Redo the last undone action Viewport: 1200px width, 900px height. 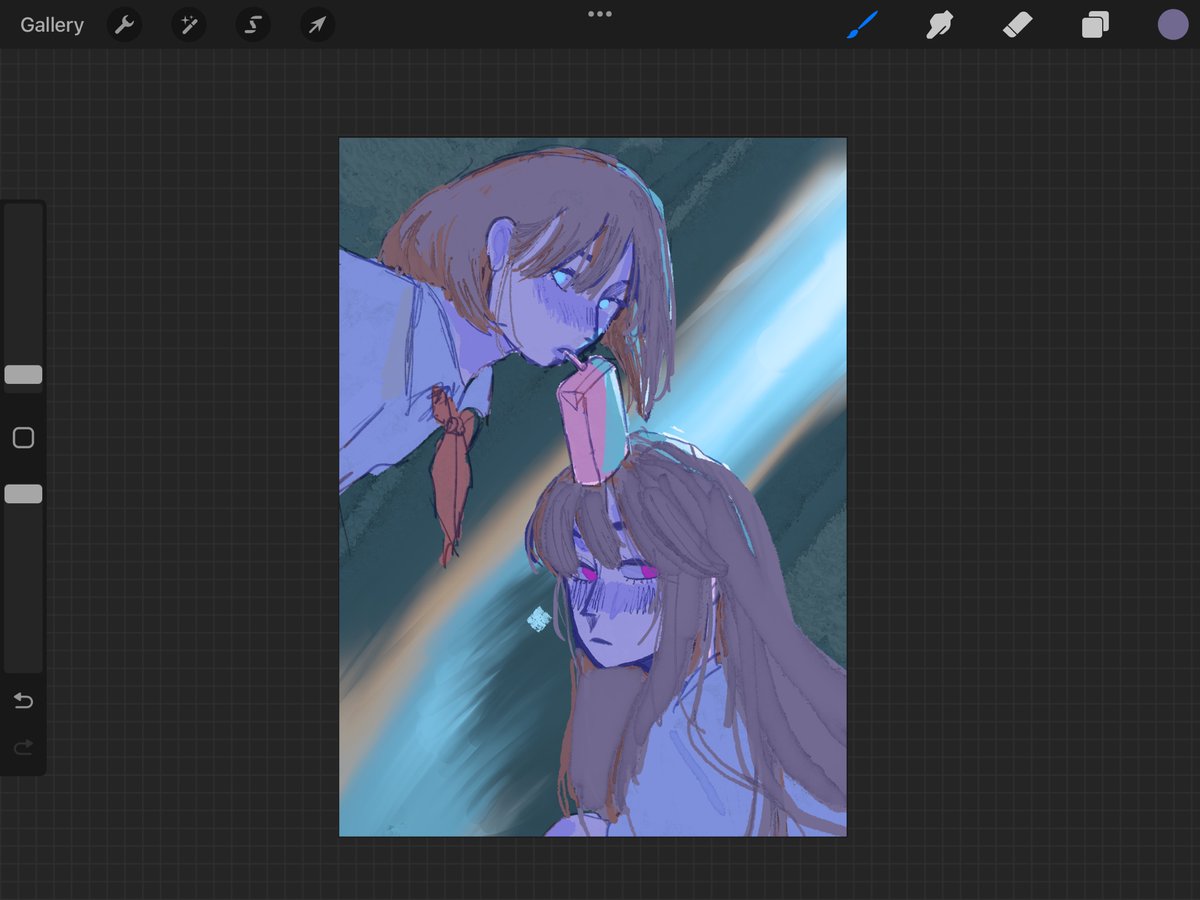23,747
